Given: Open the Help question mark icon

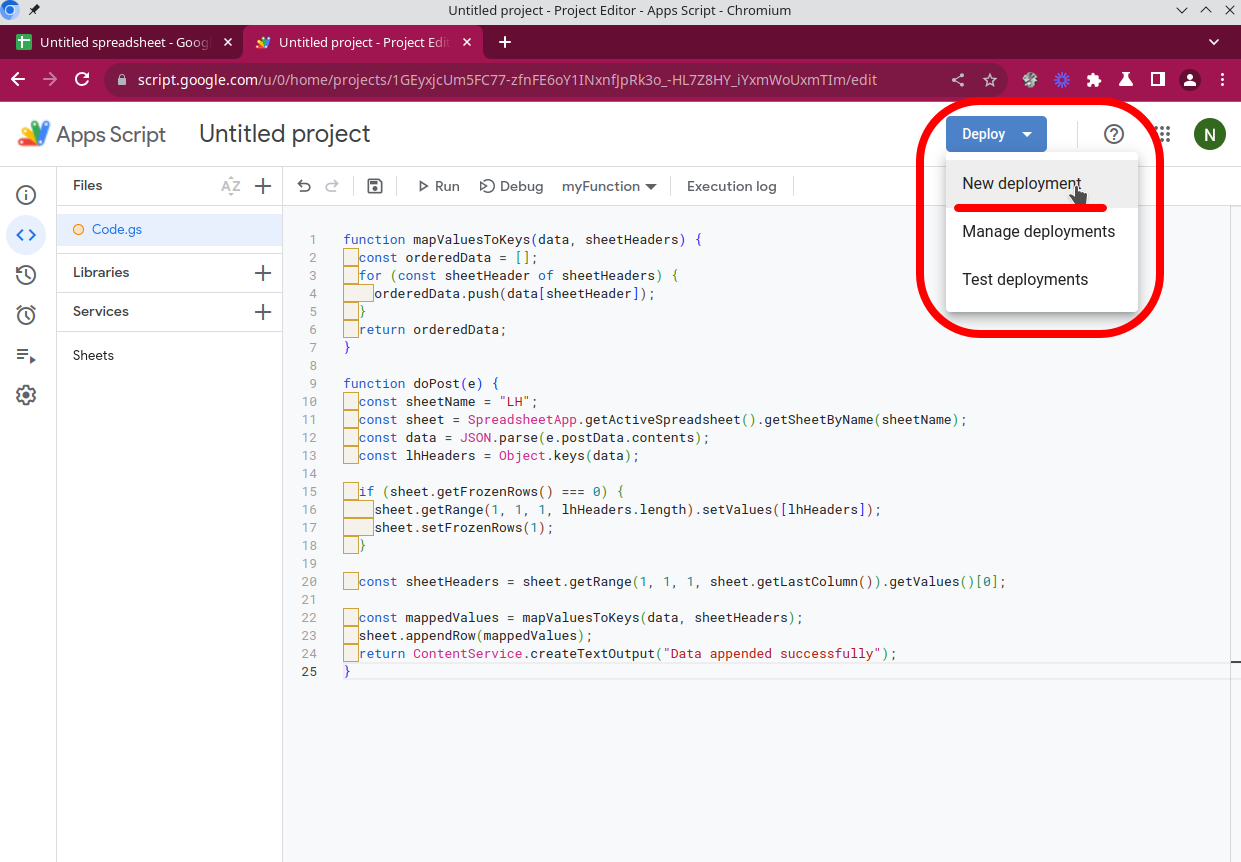Looking at the screenshot, I should tap(1114, 134).
